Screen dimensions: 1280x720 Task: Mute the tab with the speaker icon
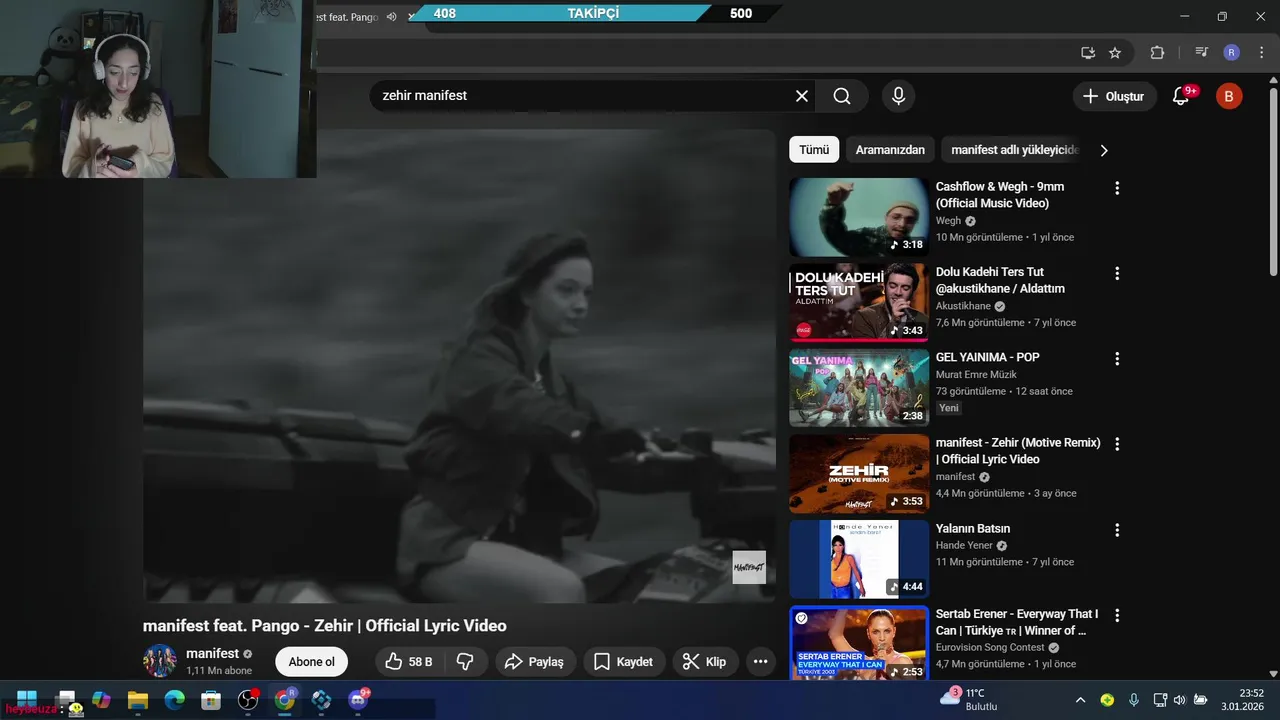391,16
